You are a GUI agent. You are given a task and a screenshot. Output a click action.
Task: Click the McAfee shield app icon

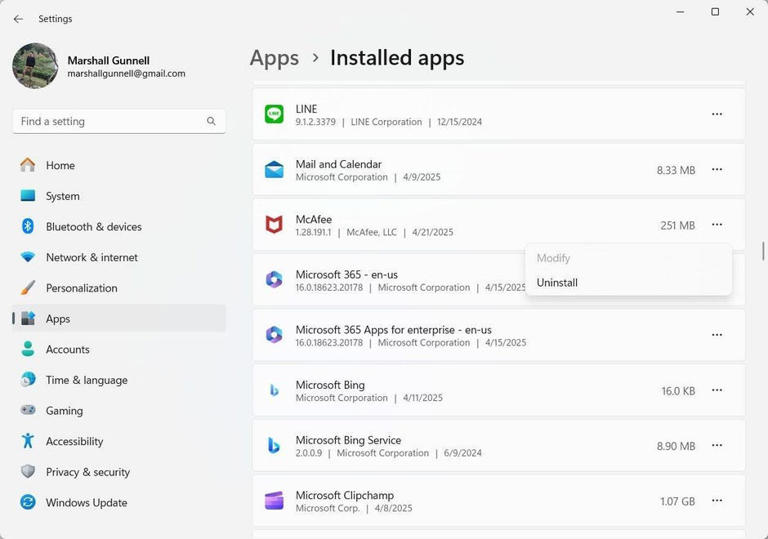click(273, 225)
